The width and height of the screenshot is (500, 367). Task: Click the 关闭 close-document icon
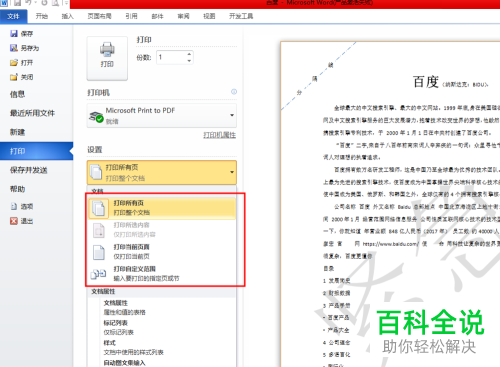click(x=14, y=77)
